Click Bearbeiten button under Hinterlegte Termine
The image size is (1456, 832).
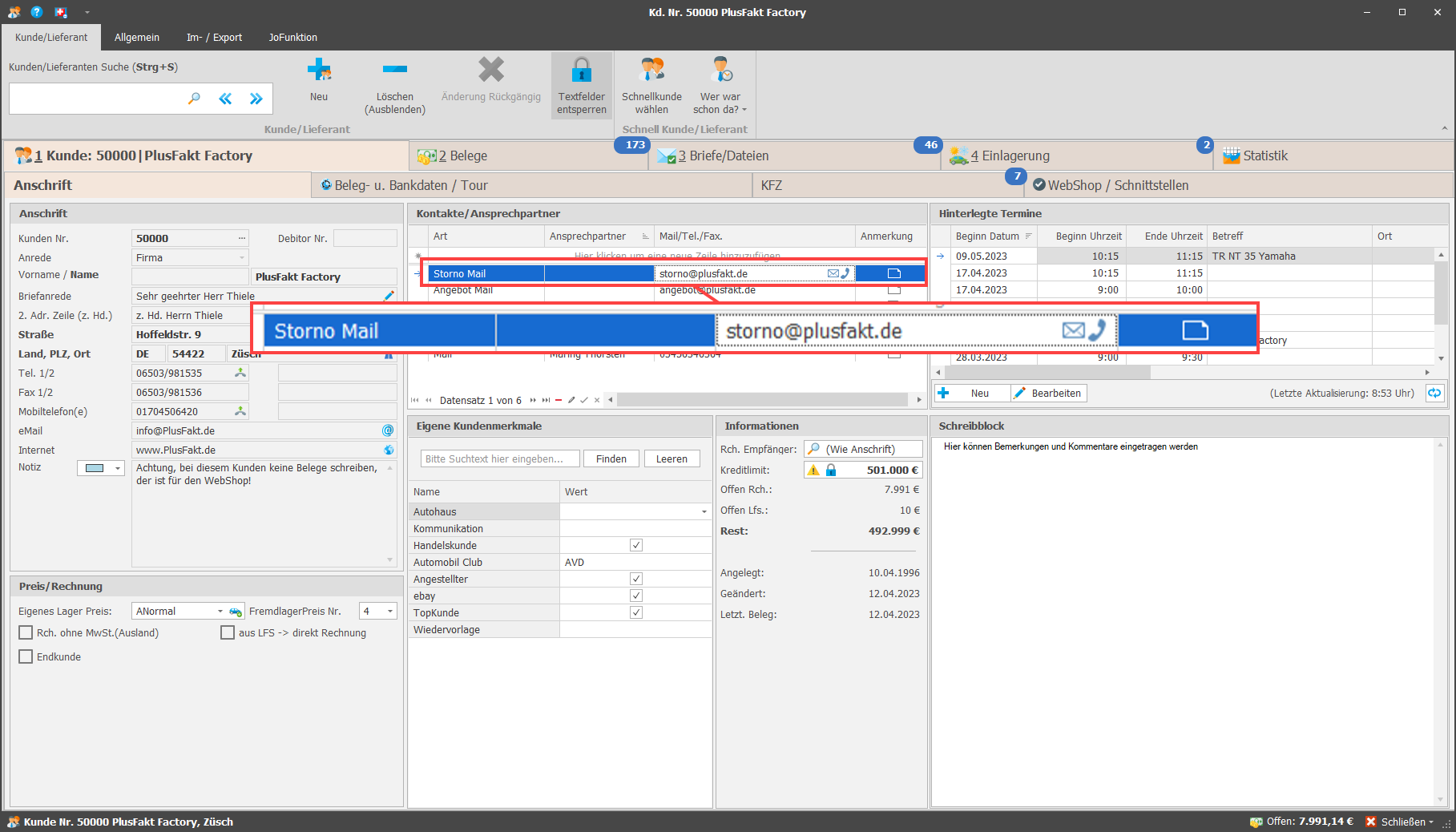(1049, 393)
